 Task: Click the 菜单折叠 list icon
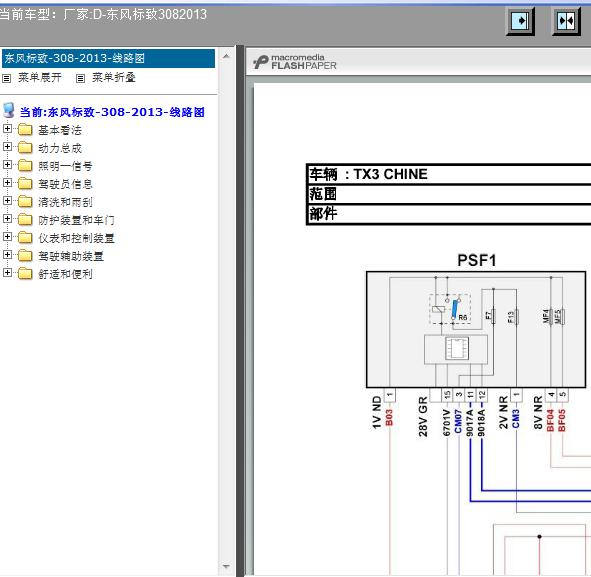tap(80, 78)
